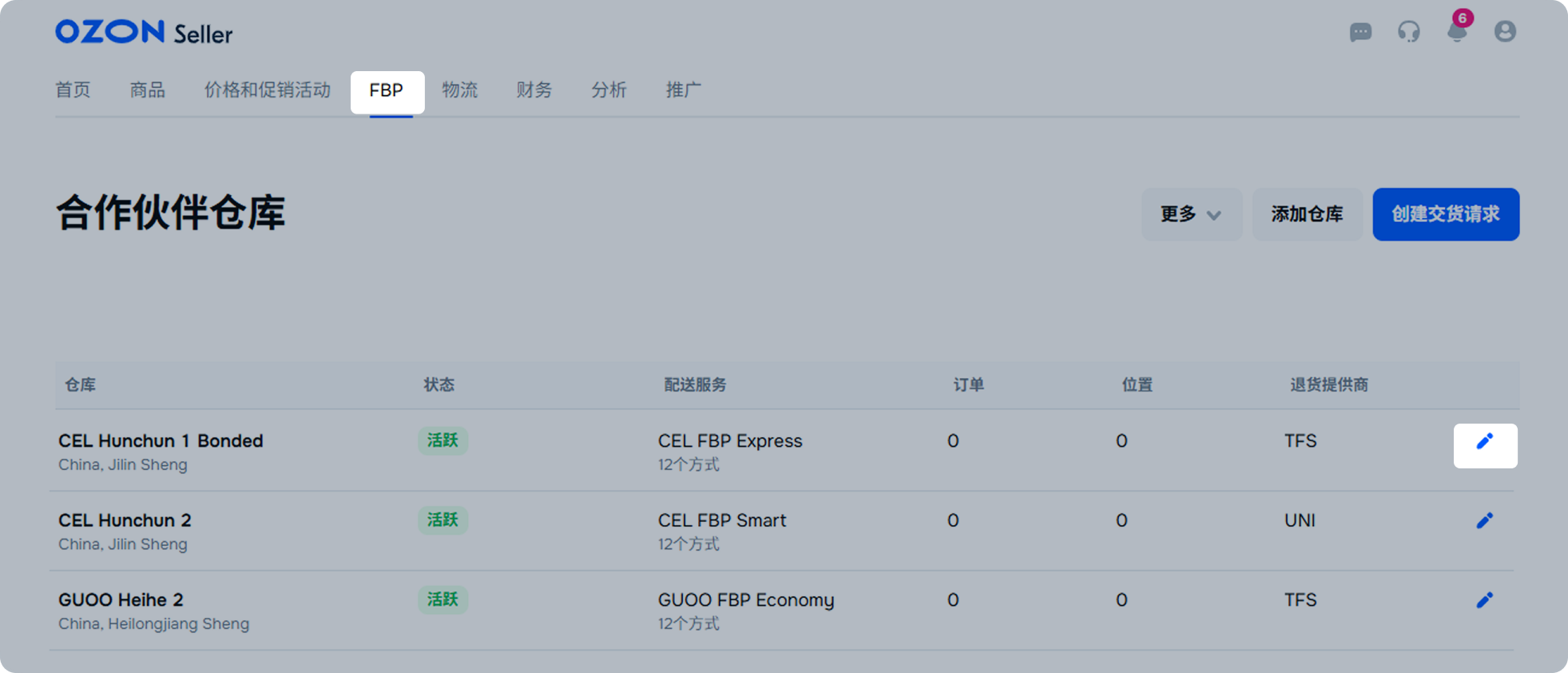
Task: Navigate to the 推广 tab
Action: [684, 90]
